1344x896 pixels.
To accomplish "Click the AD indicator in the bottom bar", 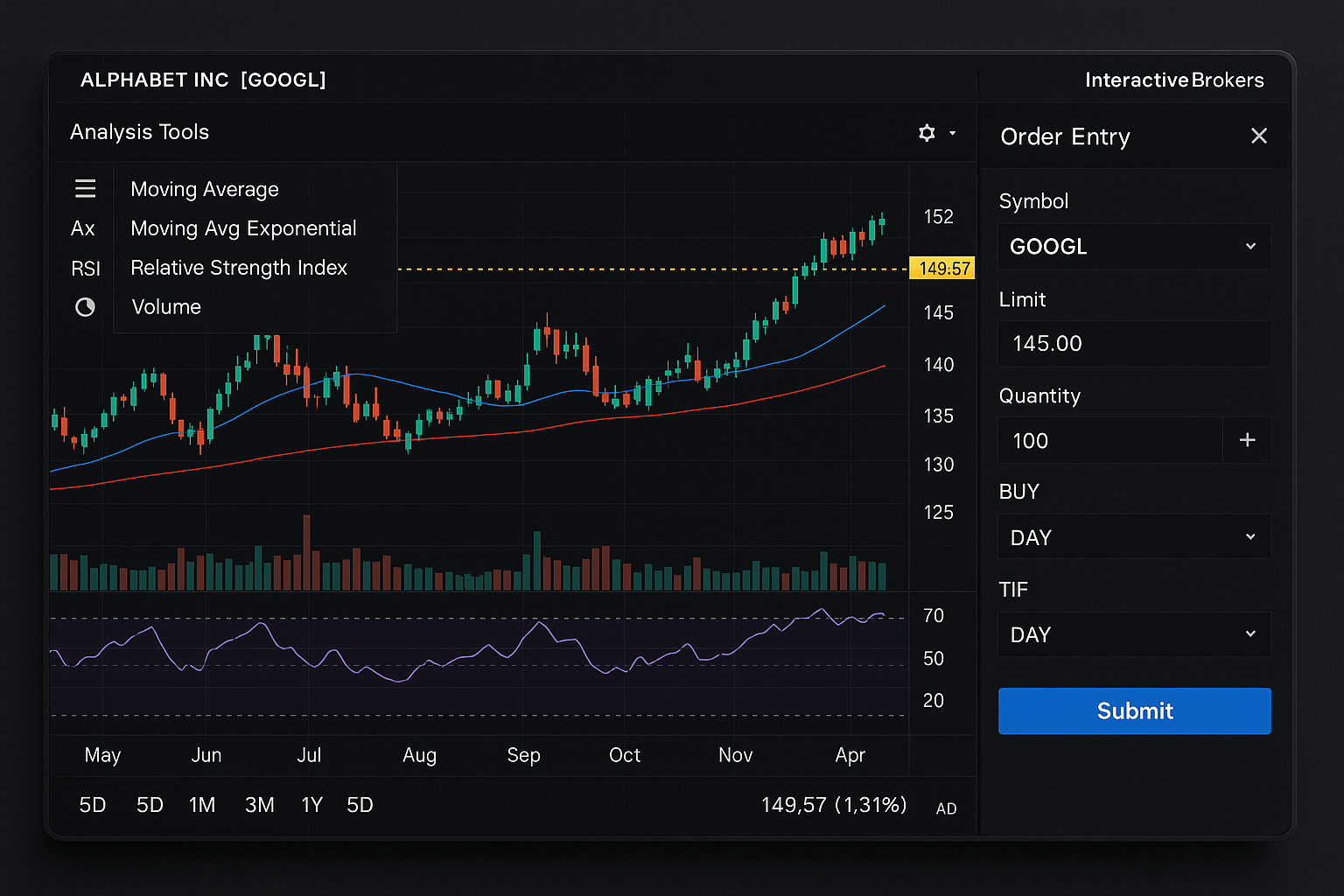I will (x=946, y=808).
